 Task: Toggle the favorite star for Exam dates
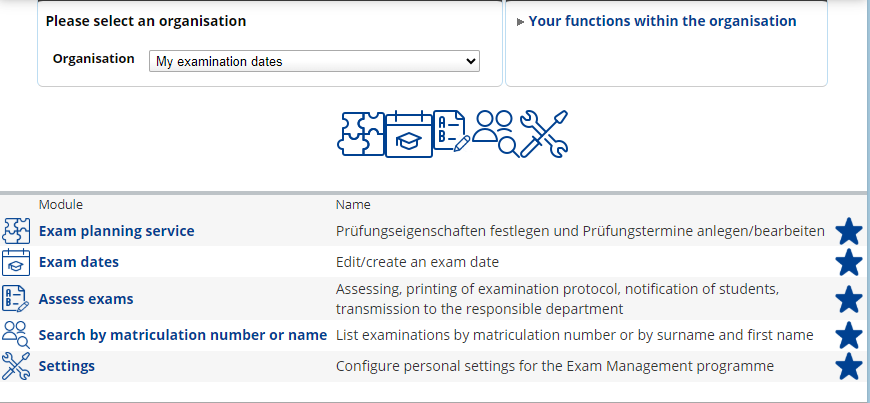coord(849,262)
